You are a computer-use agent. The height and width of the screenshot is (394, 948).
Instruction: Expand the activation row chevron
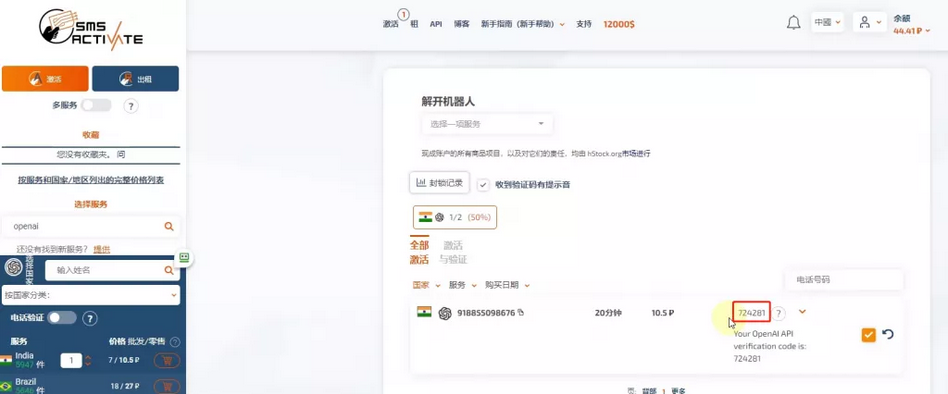pos(802,312)
